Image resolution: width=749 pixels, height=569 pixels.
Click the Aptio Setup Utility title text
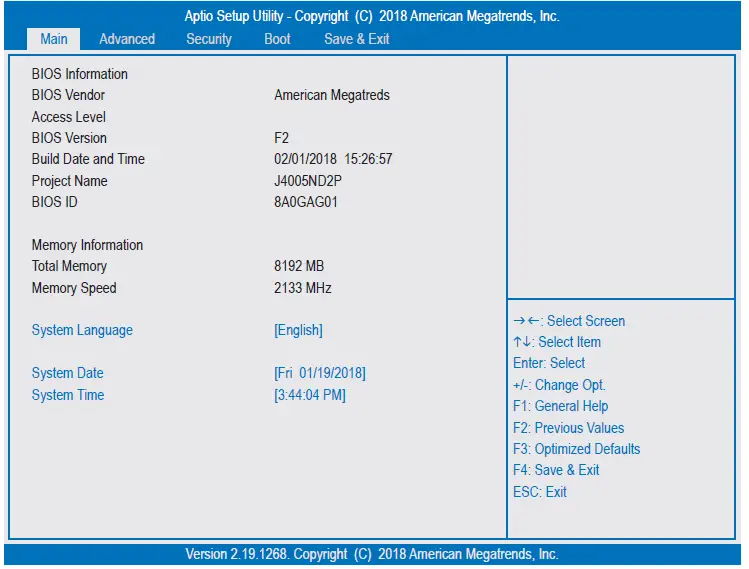click(x=372, y=16)
